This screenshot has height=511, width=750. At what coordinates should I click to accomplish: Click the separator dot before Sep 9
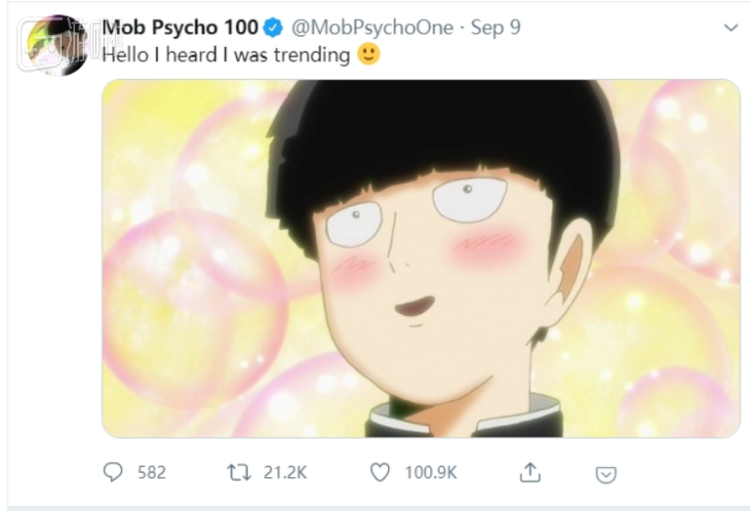click(x=462, y=27)
